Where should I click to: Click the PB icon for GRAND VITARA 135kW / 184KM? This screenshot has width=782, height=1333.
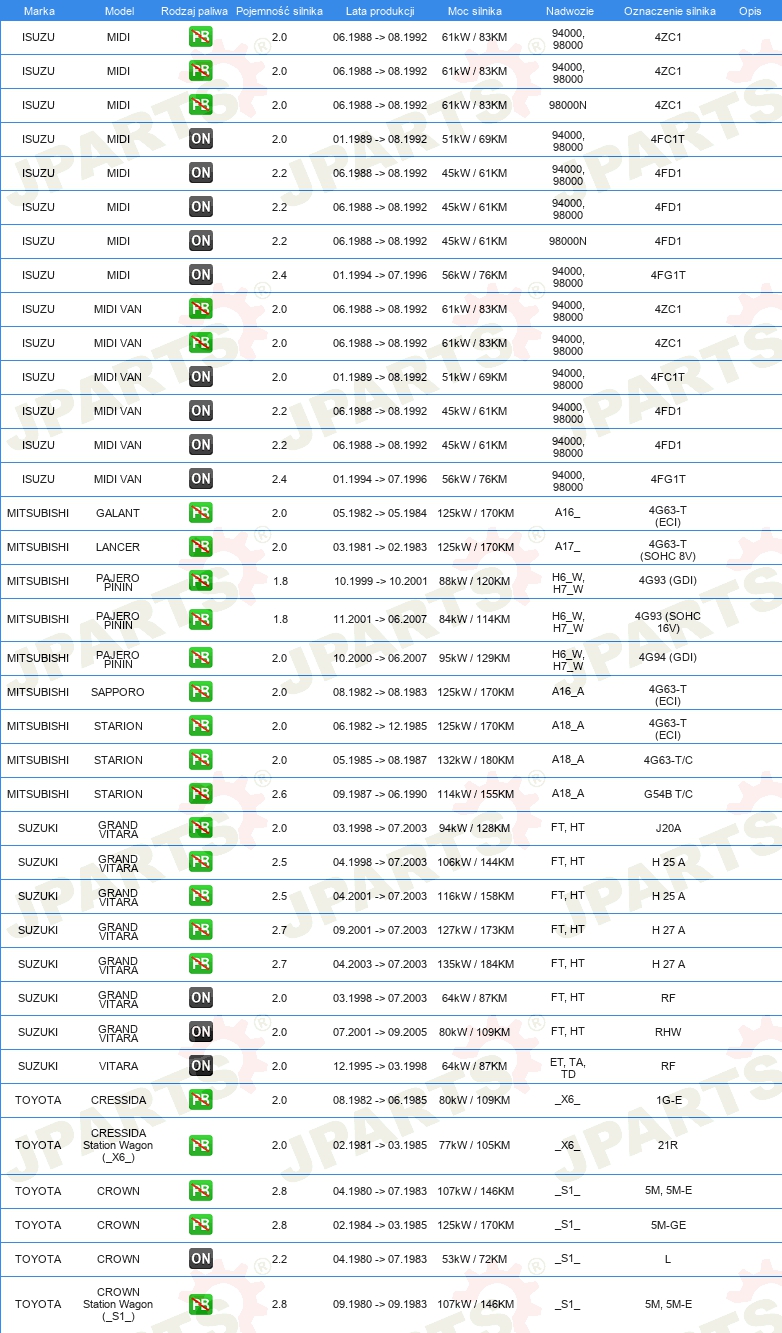tap(201, 964)
